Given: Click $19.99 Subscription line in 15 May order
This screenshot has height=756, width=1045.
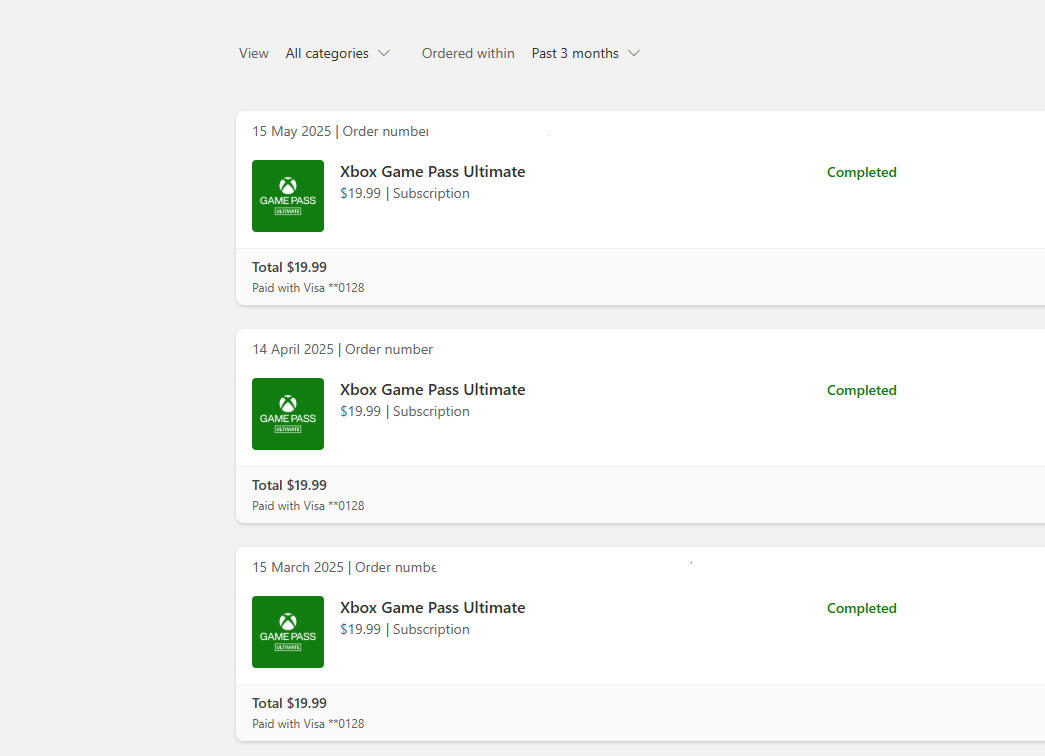Looking at the screenshot, I should point(405,193).
